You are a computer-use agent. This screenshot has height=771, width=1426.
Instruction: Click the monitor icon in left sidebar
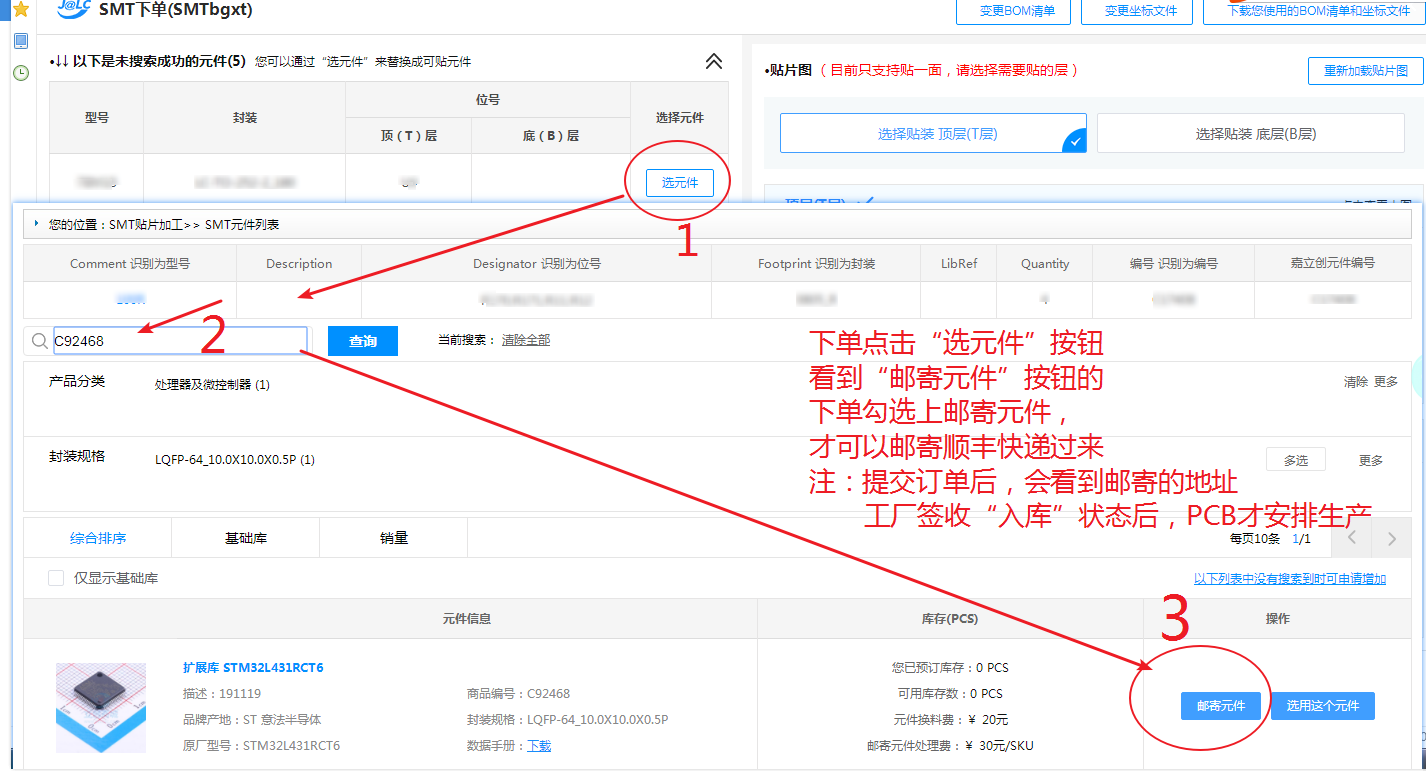pyautogui.click(x=20, y=42)
